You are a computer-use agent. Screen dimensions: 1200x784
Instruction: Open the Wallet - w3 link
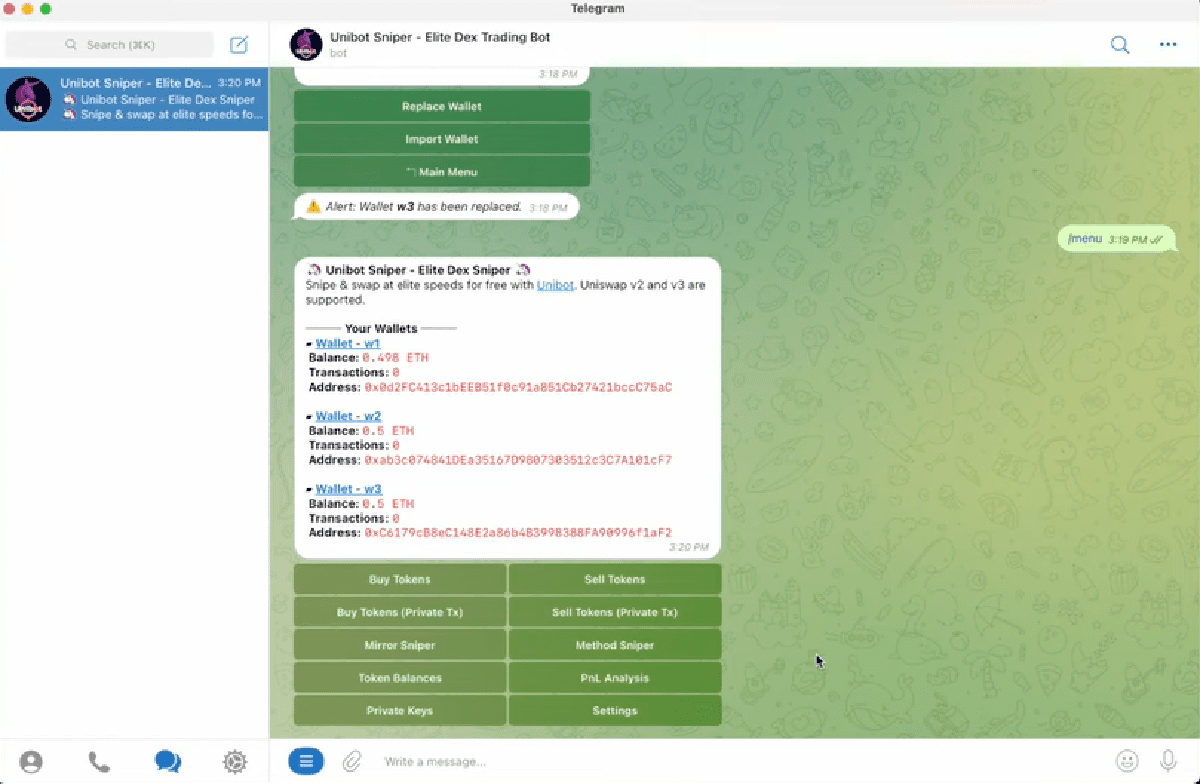(x=348, y=489)
